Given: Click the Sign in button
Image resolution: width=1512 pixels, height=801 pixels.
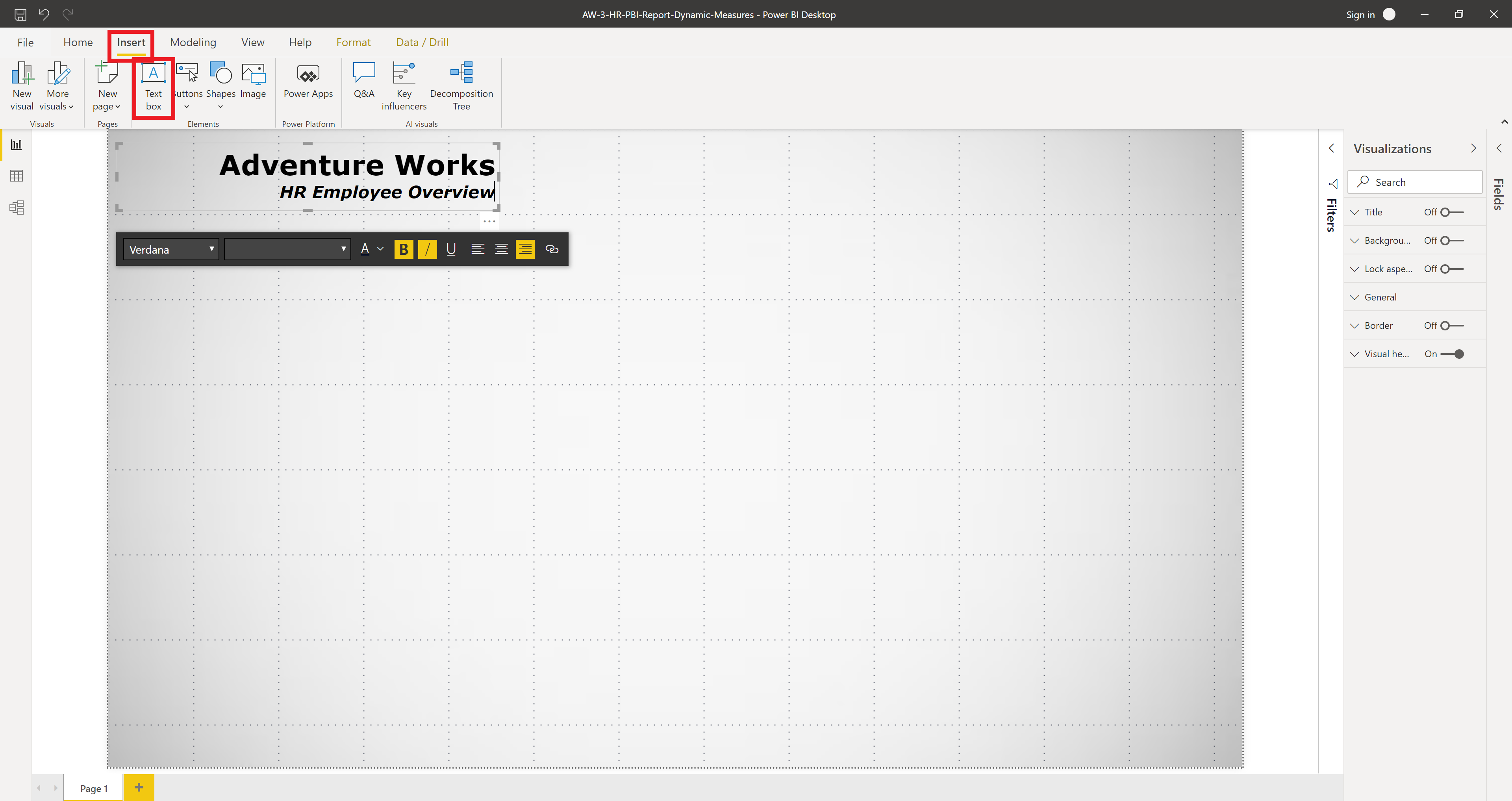Looking at the screenshot, I should (1360, 14).
